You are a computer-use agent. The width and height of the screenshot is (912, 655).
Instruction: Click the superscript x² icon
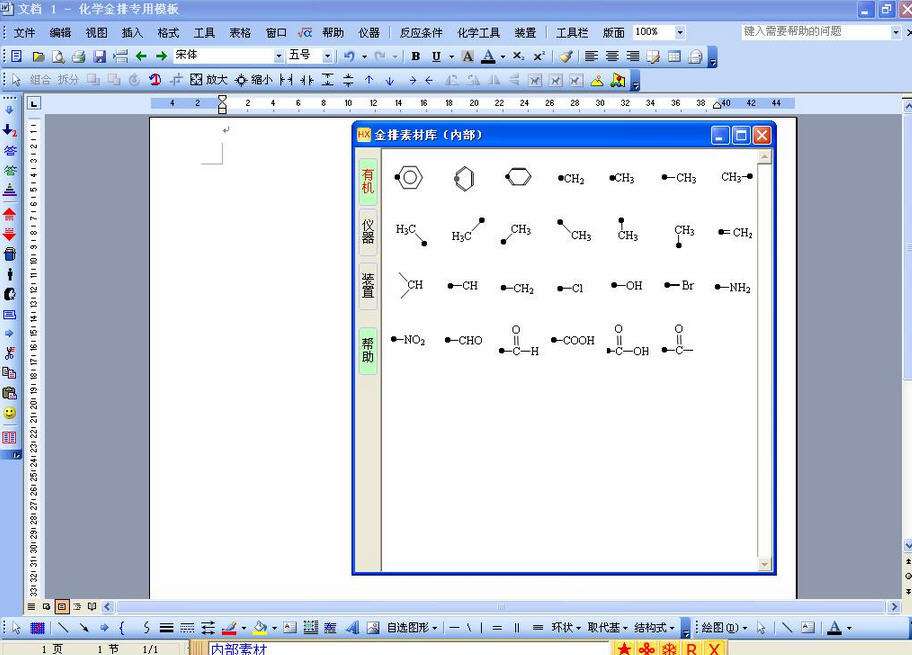539,56
